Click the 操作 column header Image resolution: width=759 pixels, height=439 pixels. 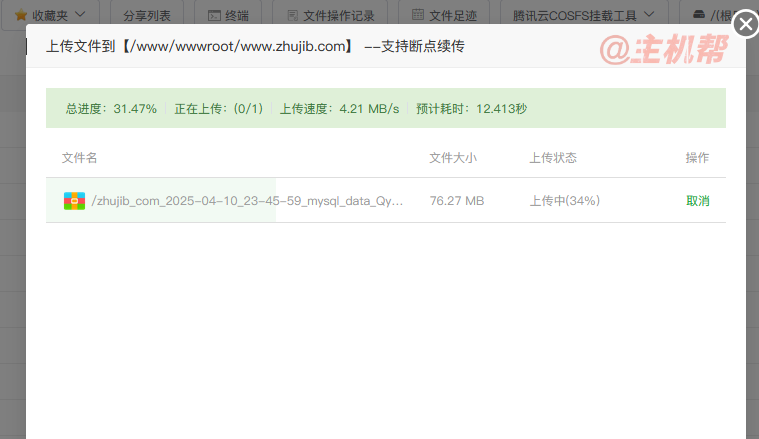pos(698,158)
